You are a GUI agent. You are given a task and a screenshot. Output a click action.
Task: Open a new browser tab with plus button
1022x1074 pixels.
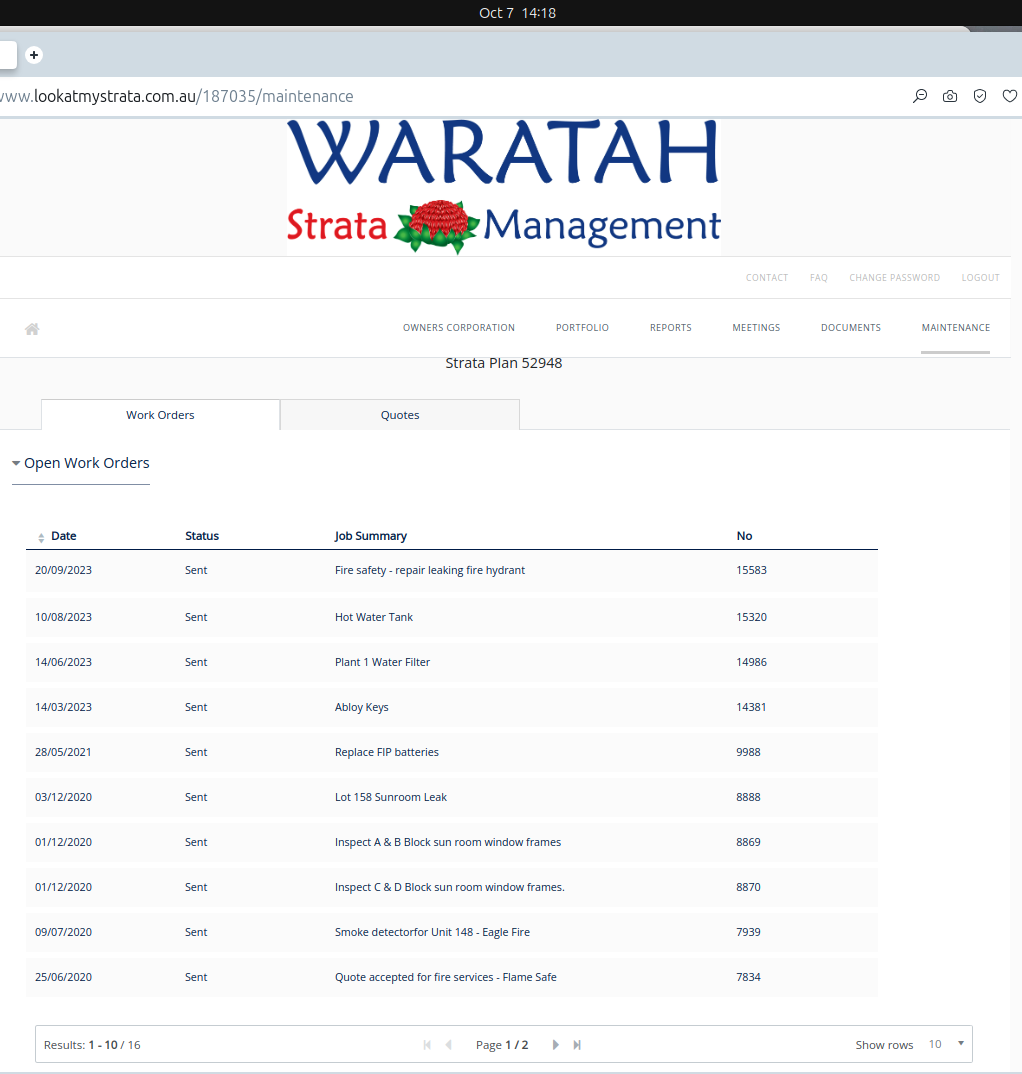34,55
